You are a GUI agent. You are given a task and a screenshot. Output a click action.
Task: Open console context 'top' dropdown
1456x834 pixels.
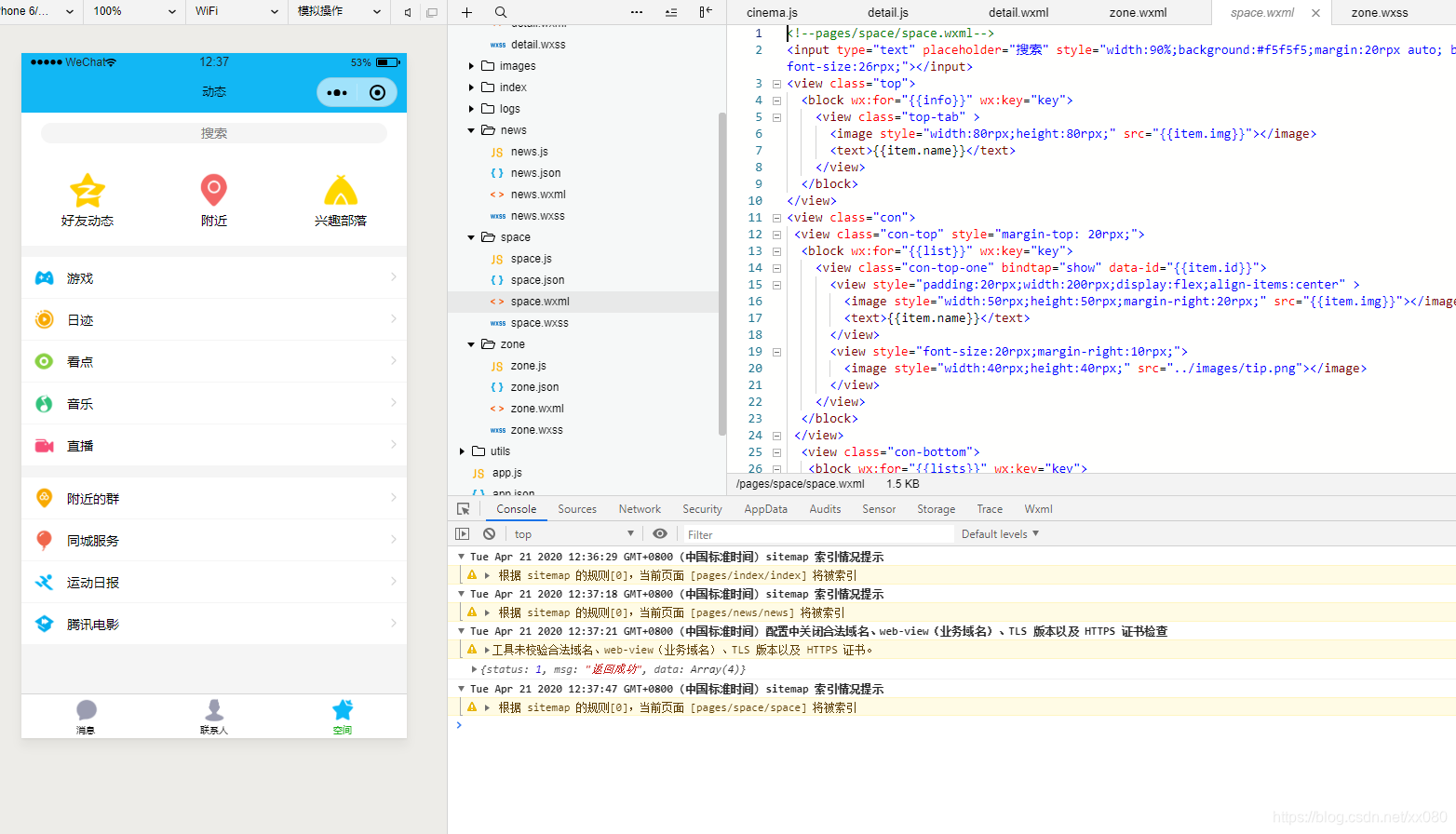click(573, 534)
